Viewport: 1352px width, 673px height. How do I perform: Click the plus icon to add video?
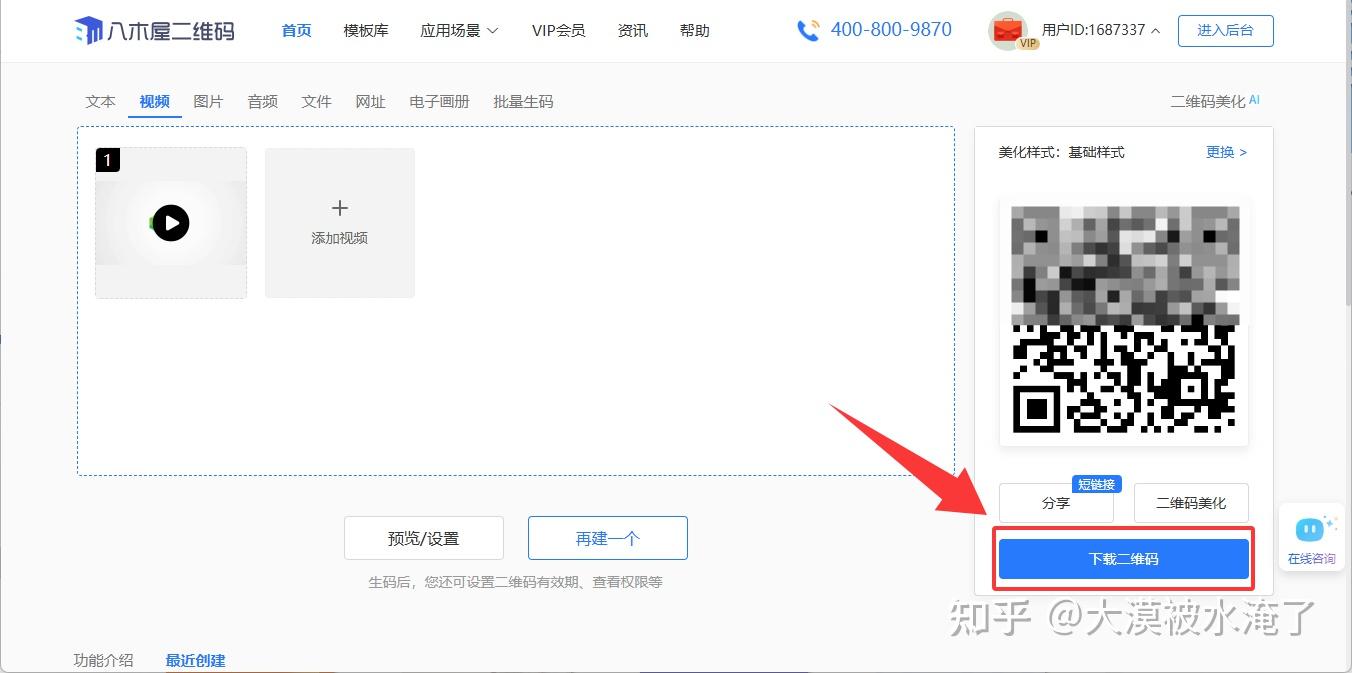340,208
